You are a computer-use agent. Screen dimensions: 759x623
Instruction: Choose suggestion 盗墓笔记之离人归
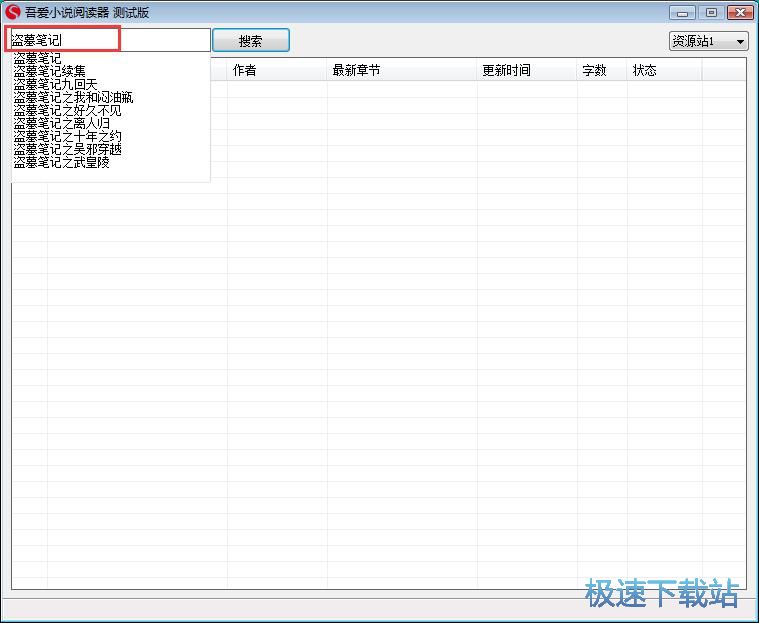coord(61,123)
